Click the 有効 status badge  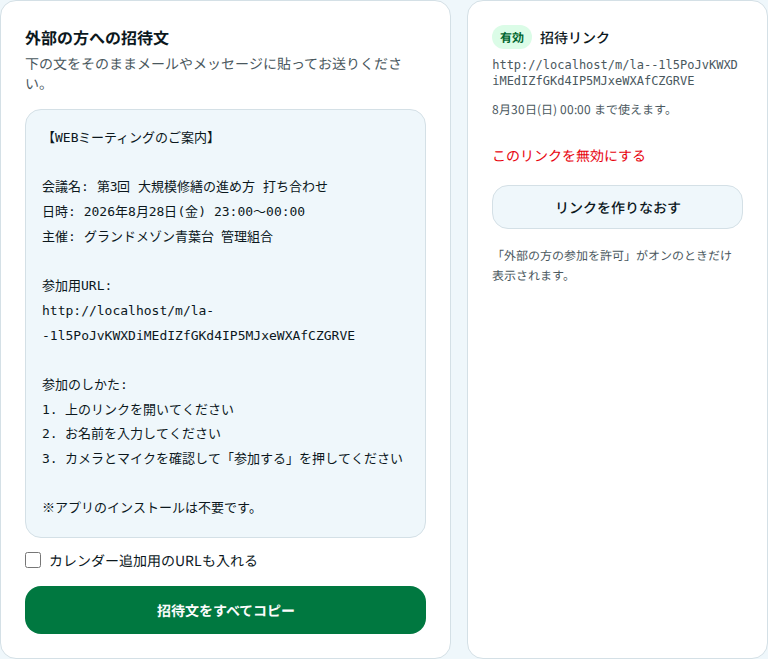coord(512,37)
